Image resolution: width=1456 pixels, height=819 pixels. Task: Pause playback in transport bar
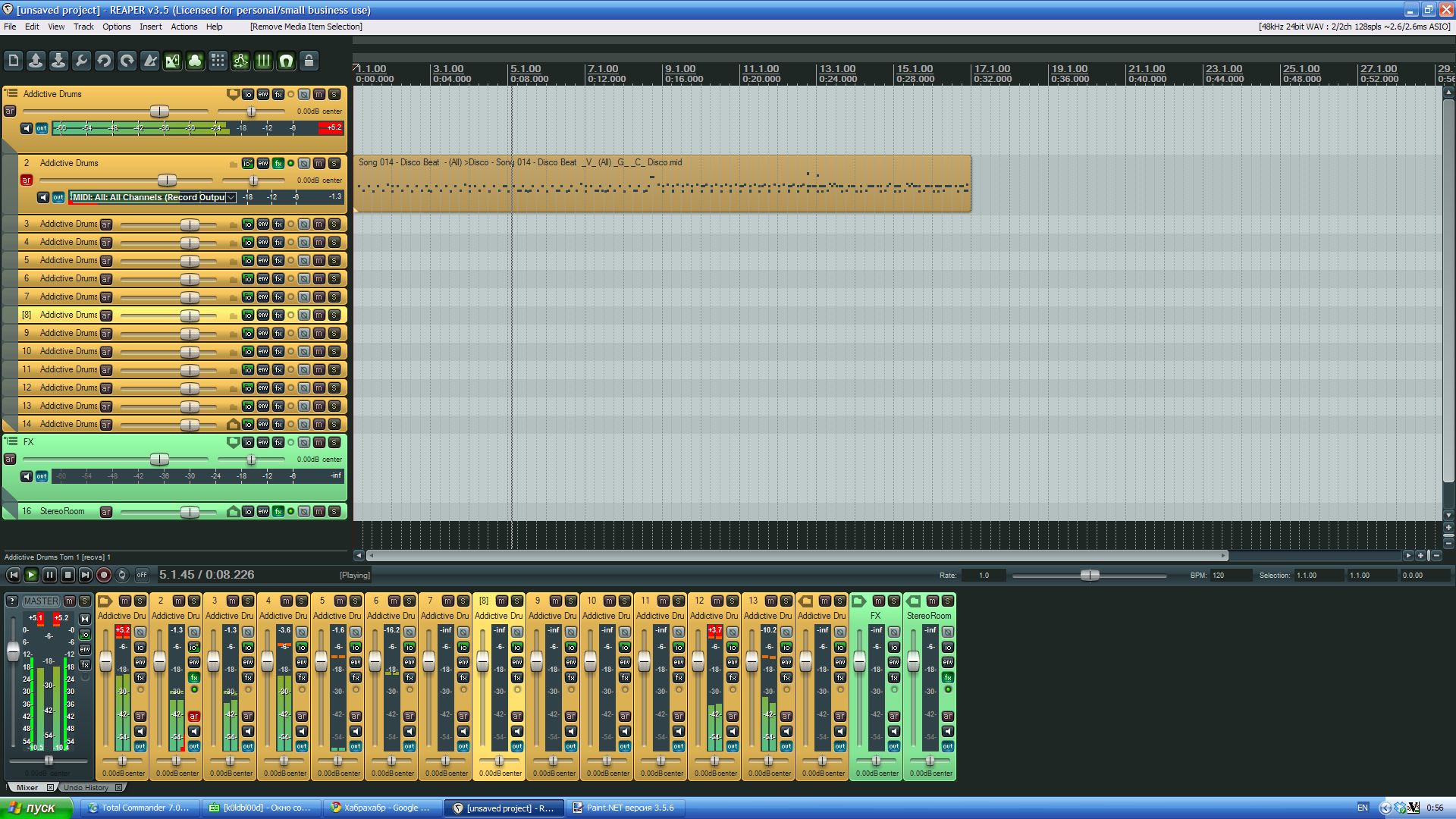49,575
